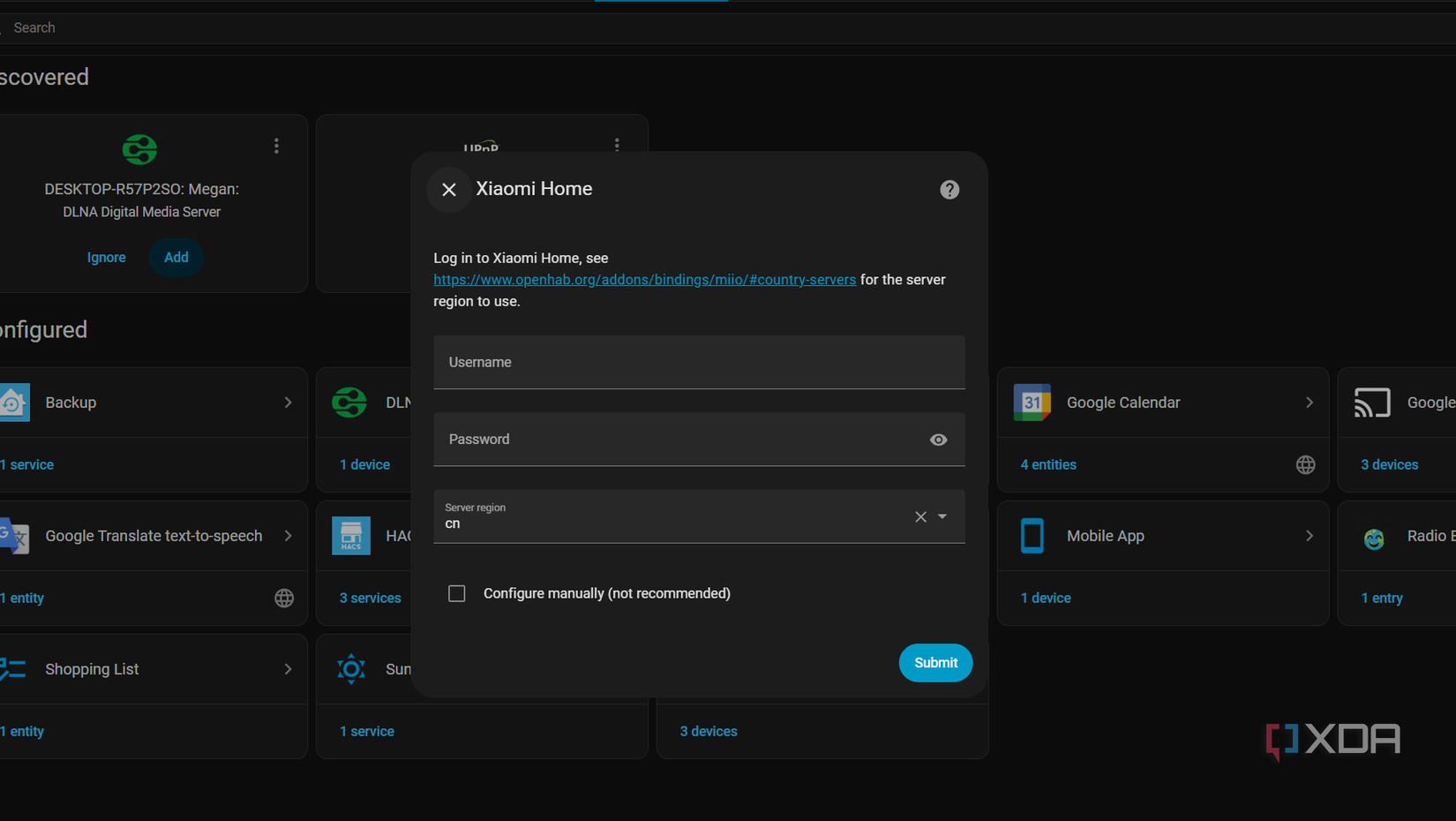Open DLNA's 1 device link

coord(364,464)
